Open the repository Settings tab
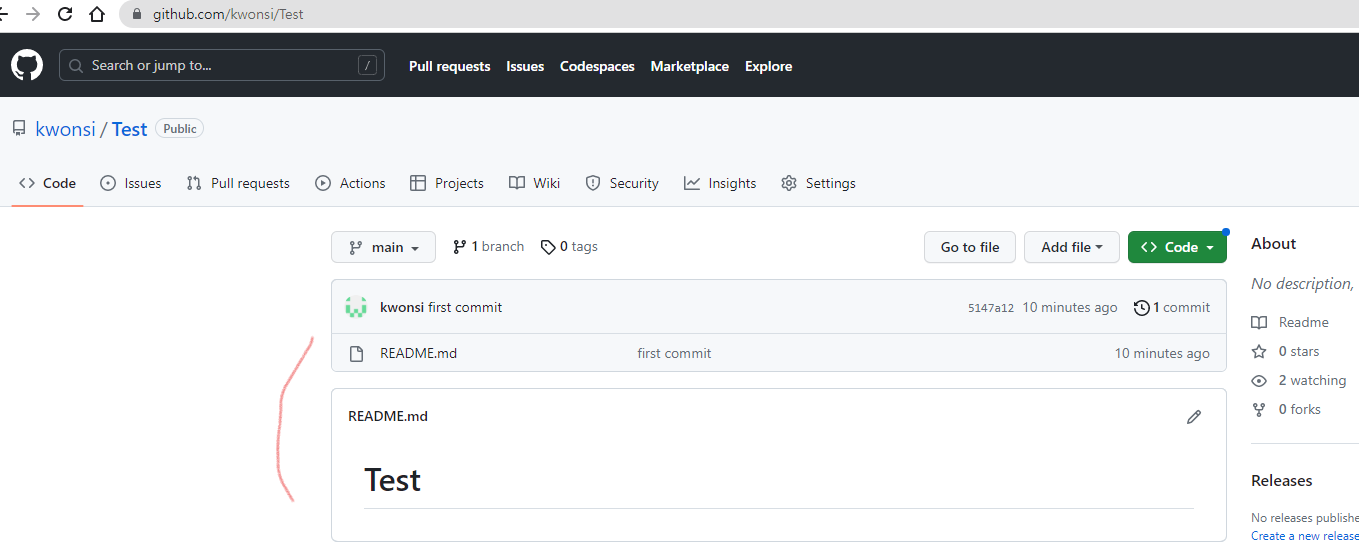Screen dimensions: 1359x546 (818, 183)
